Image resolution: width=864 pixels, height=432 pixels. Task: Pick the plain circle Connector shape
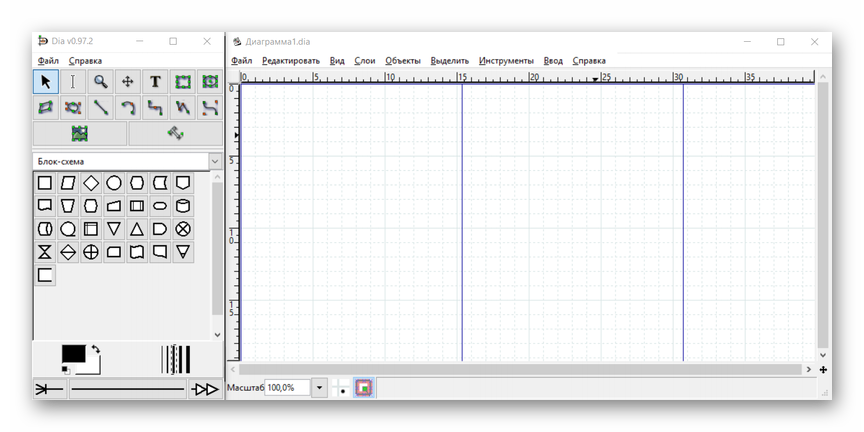[114, 183]
